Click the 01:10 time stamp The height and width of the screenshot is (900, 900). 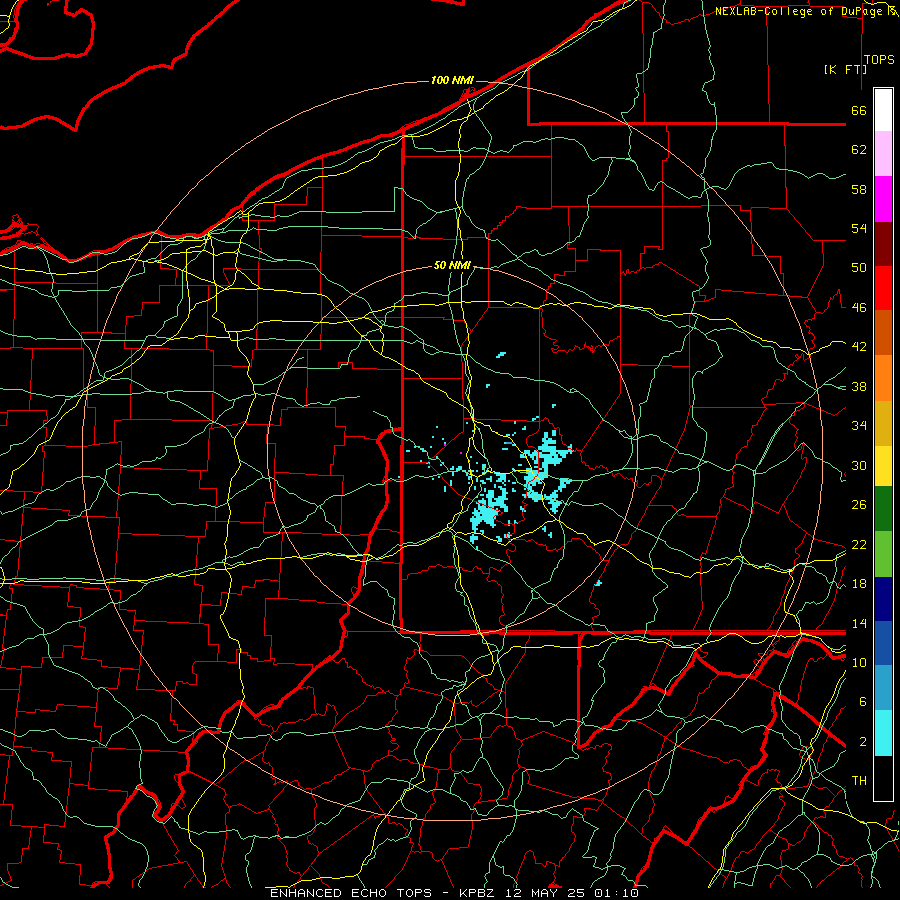(x=616, y=893)
